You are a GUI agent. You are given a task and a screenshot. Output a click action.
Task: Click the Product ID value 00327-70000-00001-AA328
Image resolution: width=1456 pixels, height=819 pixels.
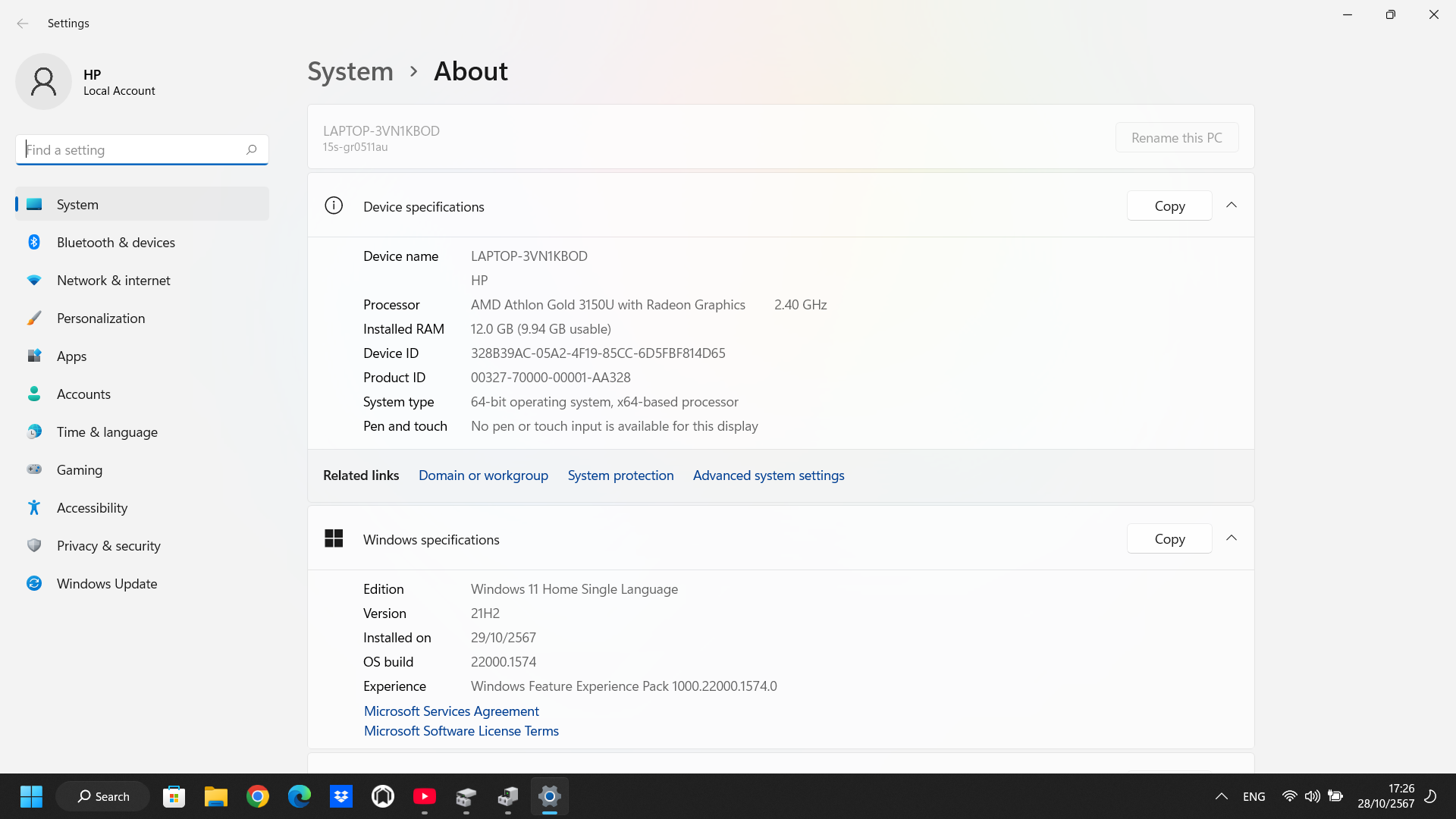point(551,378)
